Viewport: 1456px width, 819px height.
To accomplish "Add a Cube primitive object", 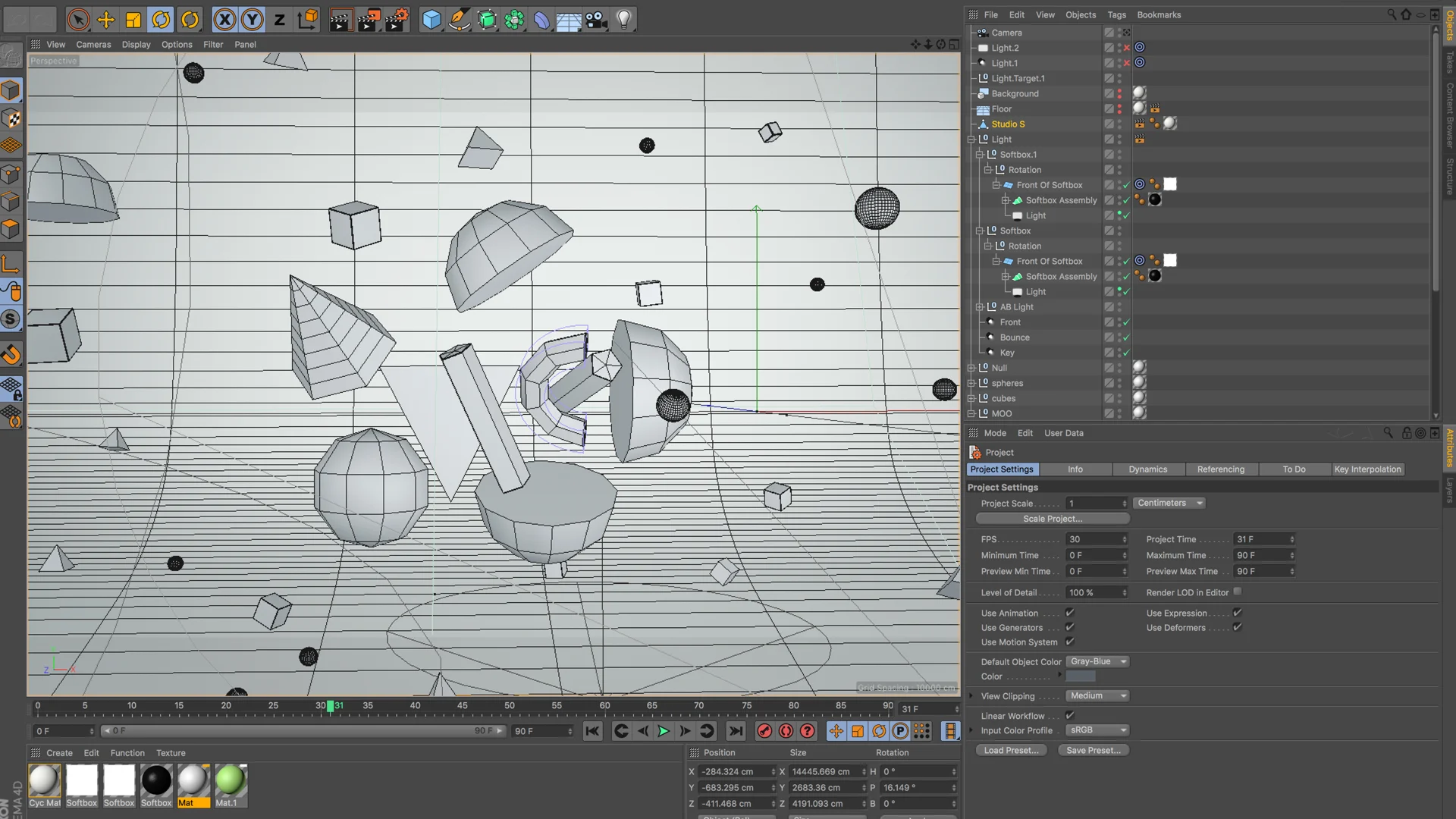I will [431, 20].
